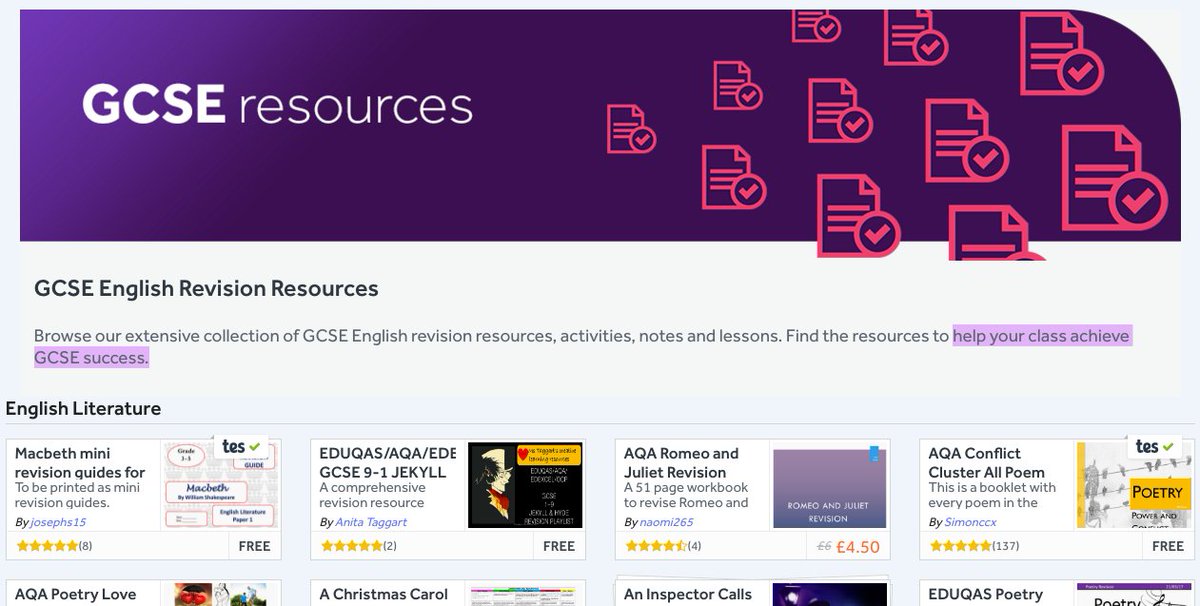View the Romeo and Juliet Revision thumbnail
The width and height of the screenshot is (1200, 606).
[829, 489]
